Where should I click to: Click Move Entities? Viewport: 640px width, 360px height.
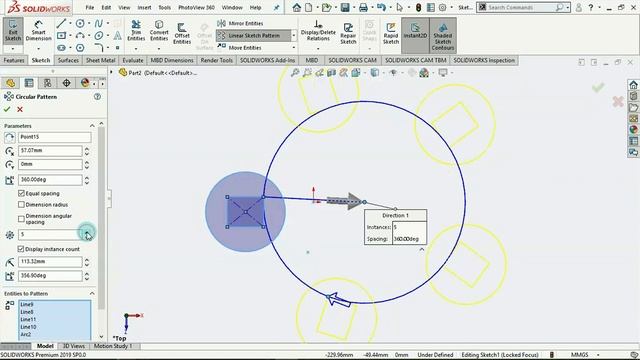click(x=240, y=48)
